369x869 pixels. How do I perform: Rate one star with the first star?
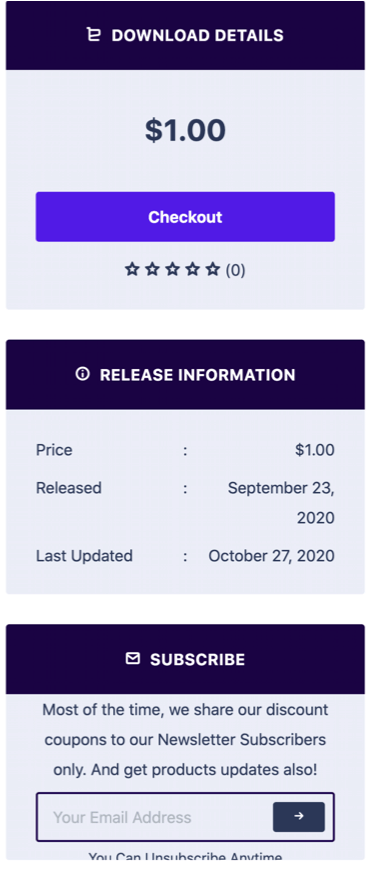click(132, 269)
